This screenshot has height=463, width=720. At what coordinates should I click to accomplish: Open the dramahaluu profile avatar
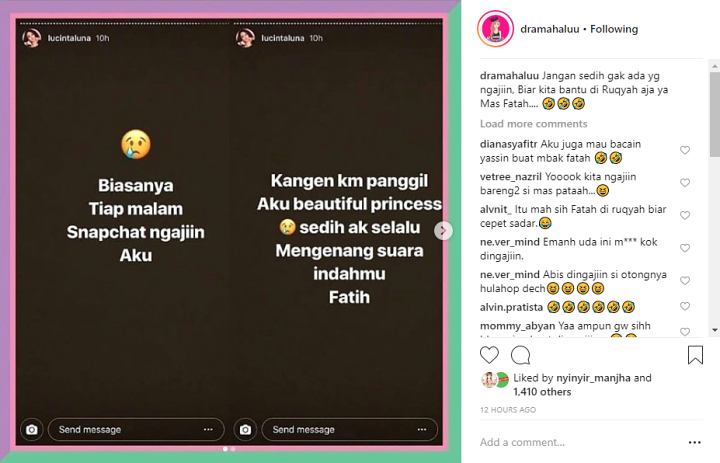pyautogui.click(x=495, y=29)
